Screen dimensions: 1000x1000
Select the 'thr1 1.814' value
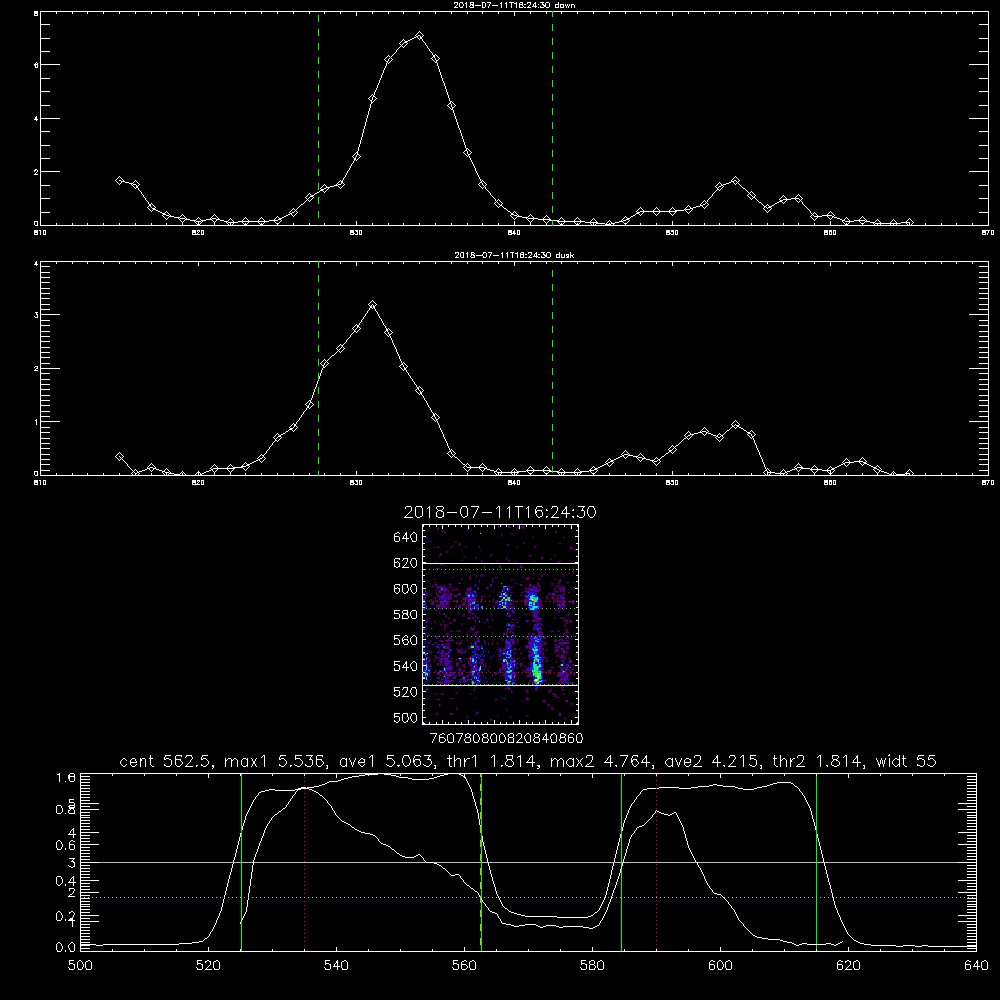pyautogui.click(x=492, y=761)
